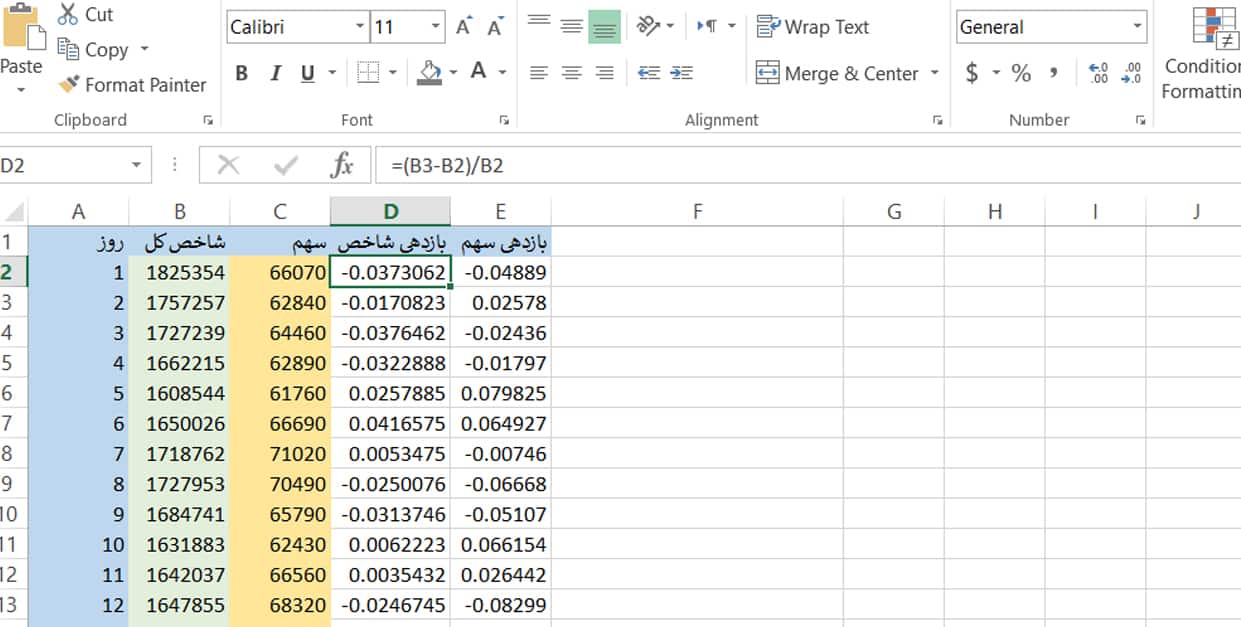Click the Cut scissors icon
The image size is (1241, 627).
pos(68,14)
